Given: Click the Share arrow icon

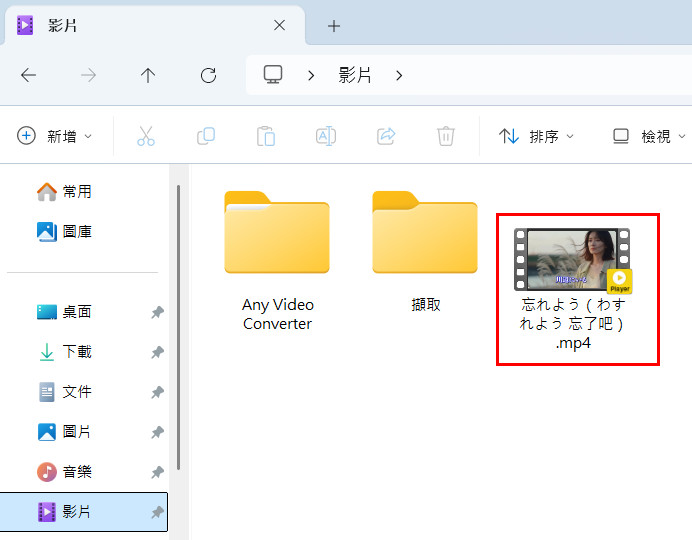Looking at the screenshot, I should click(x=386, y=136).
